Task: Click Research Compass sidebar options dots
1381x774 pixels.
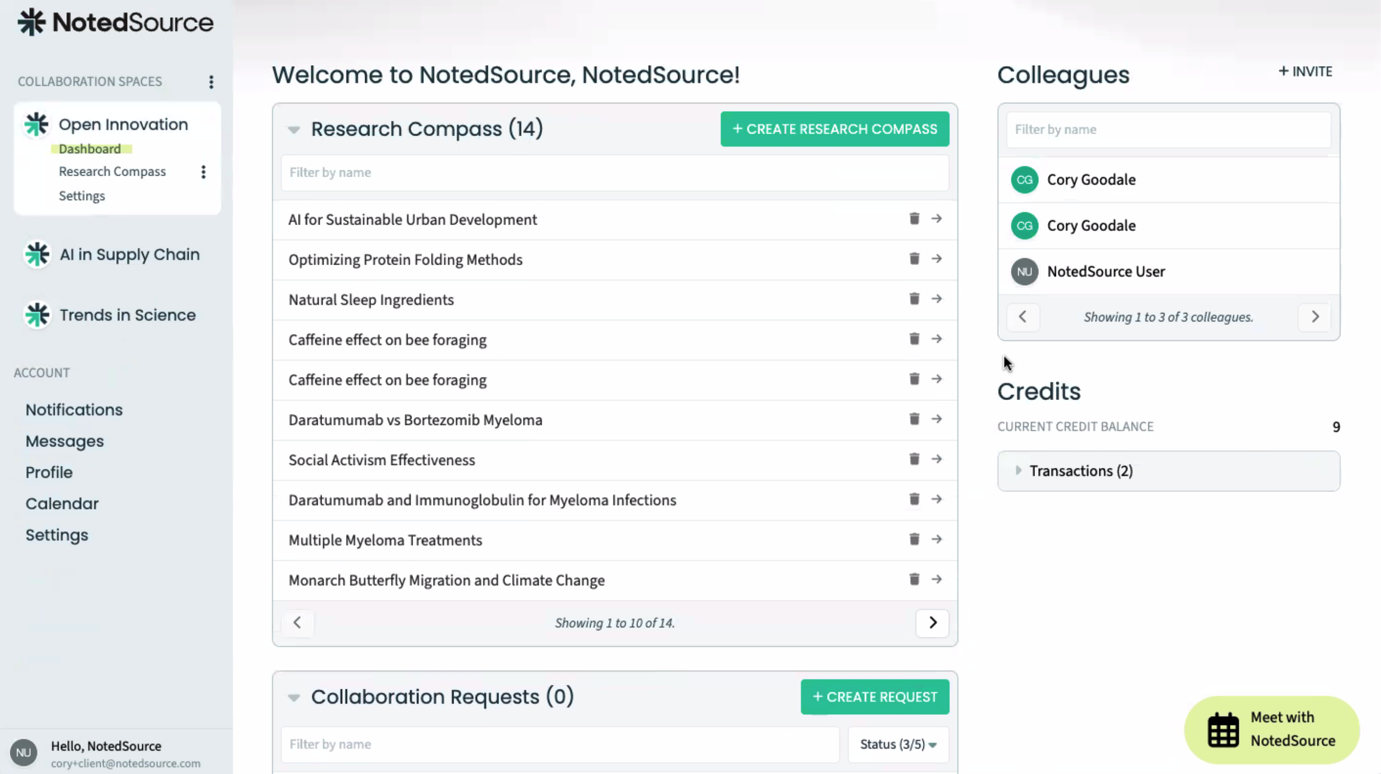Action: point(203,172)
